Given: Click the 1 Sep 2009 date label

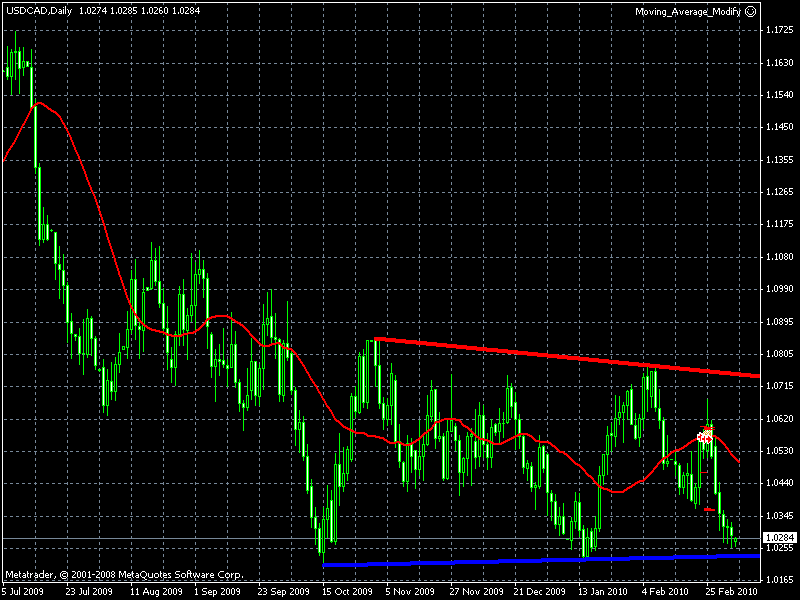Looking at the screenshot, I should 217,592.
